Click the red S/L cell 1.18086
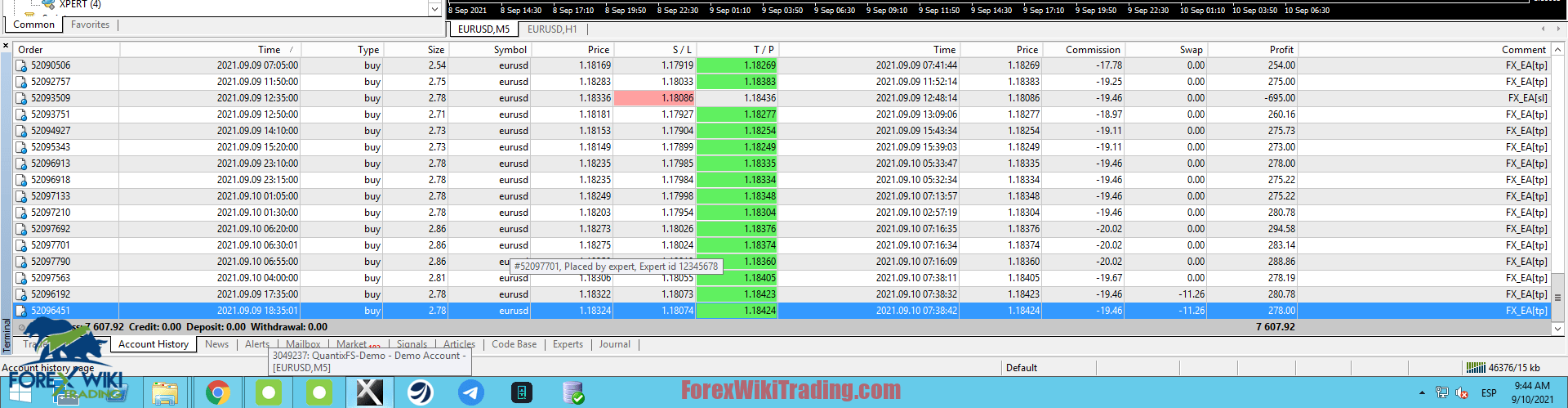 pos(654,98)
